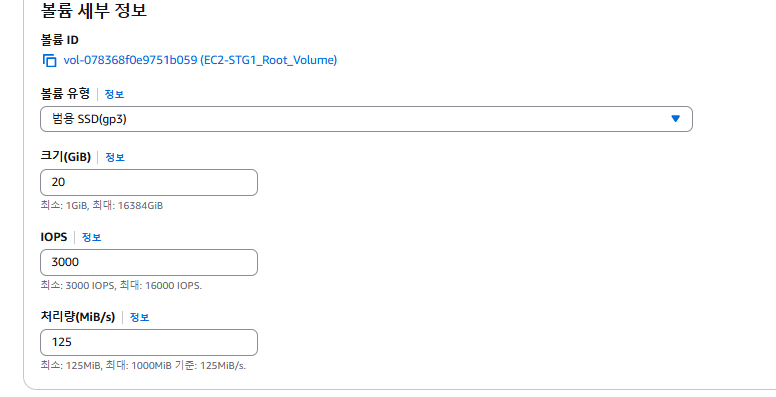Click the 최대: 16384GiB size hint text

128,205
